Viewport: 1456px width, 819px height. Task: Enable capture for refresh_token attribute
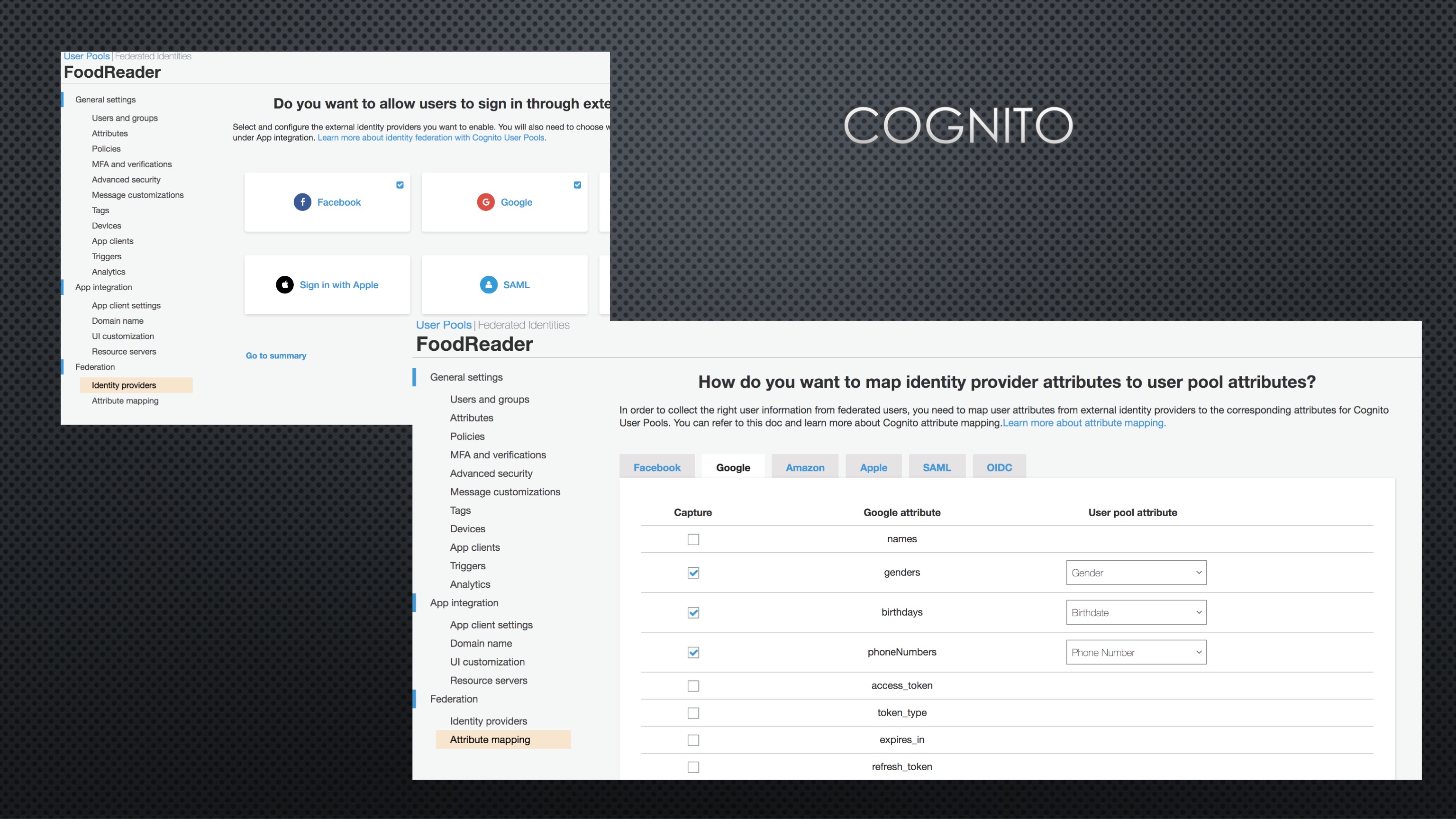(x=693, y=767)
